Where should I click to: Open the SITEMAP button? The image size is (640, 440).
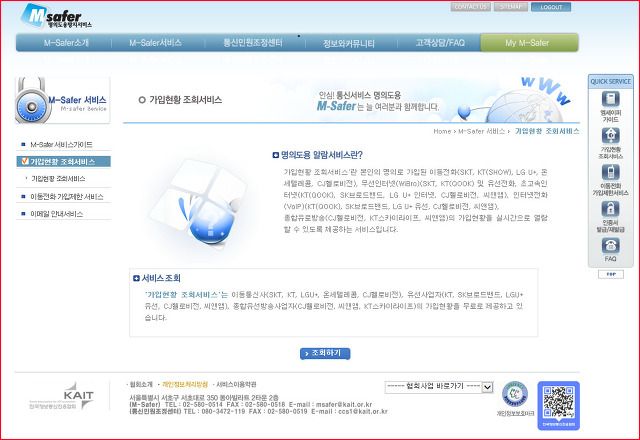click(x=511, y=7)
